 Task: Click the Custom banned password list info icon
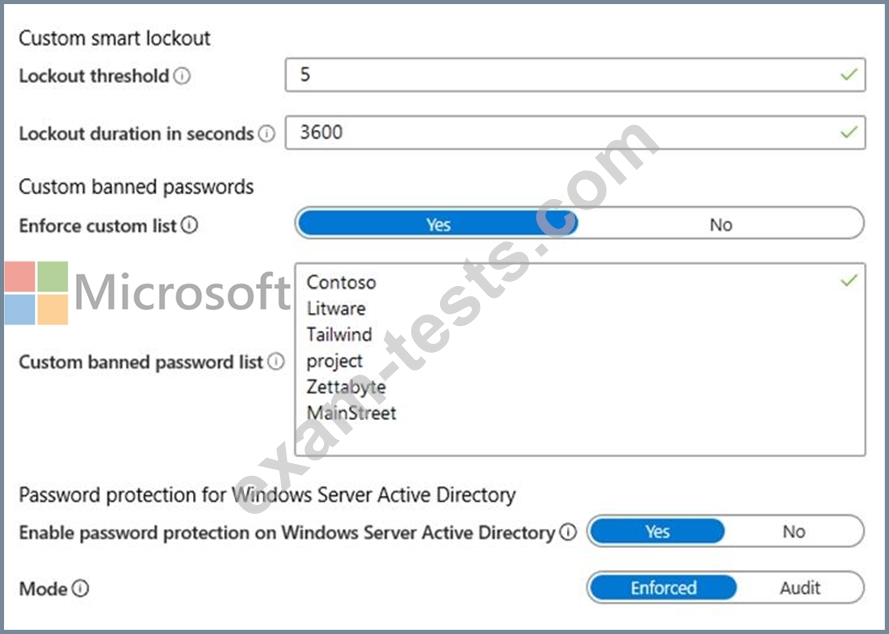tap(276, 362)
